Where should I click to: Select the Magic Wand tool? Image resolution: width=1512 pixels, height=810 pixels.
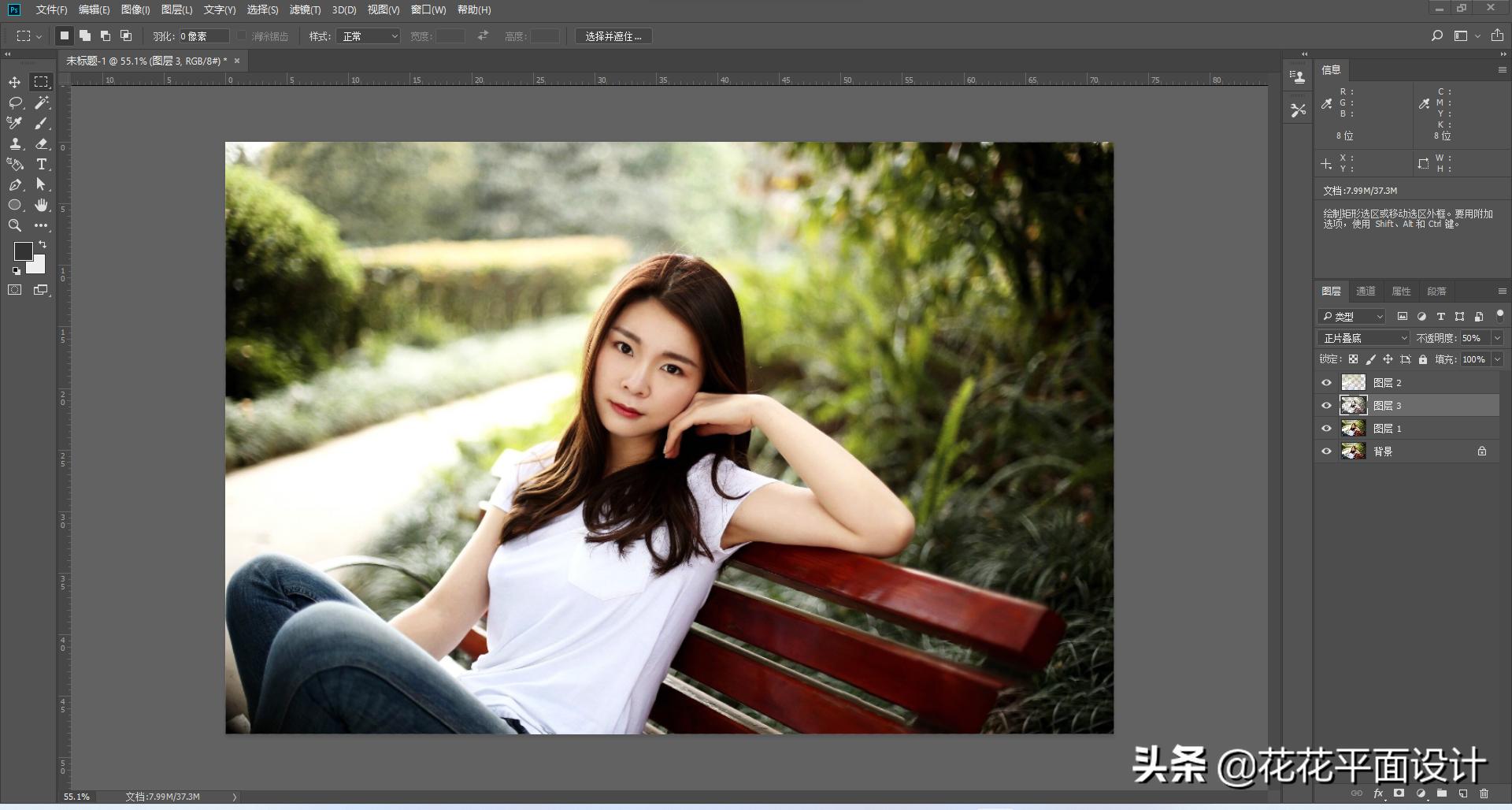click(42, 103)
